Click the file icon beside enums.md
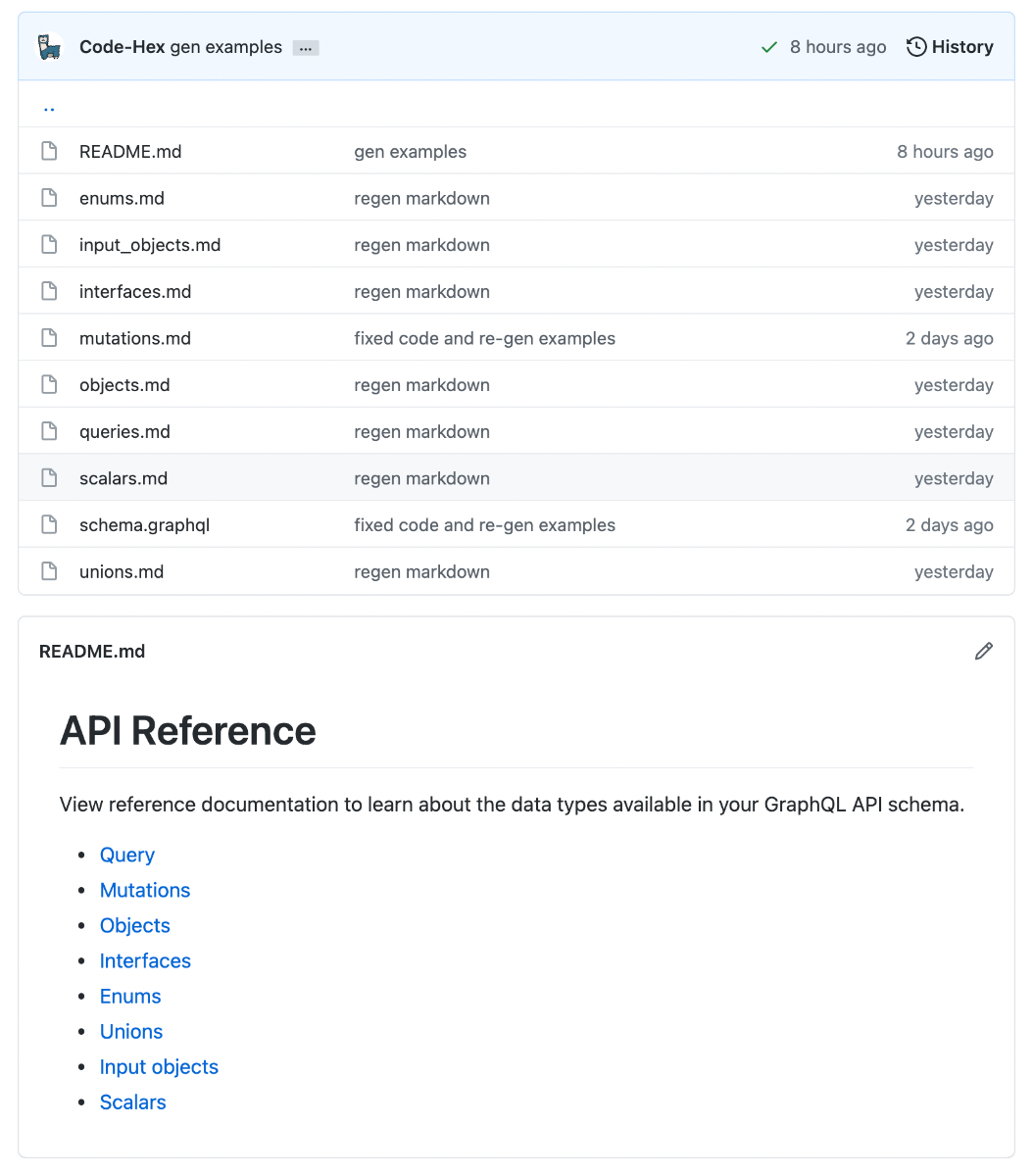1033x1176 pixels. tap(49, 198)
